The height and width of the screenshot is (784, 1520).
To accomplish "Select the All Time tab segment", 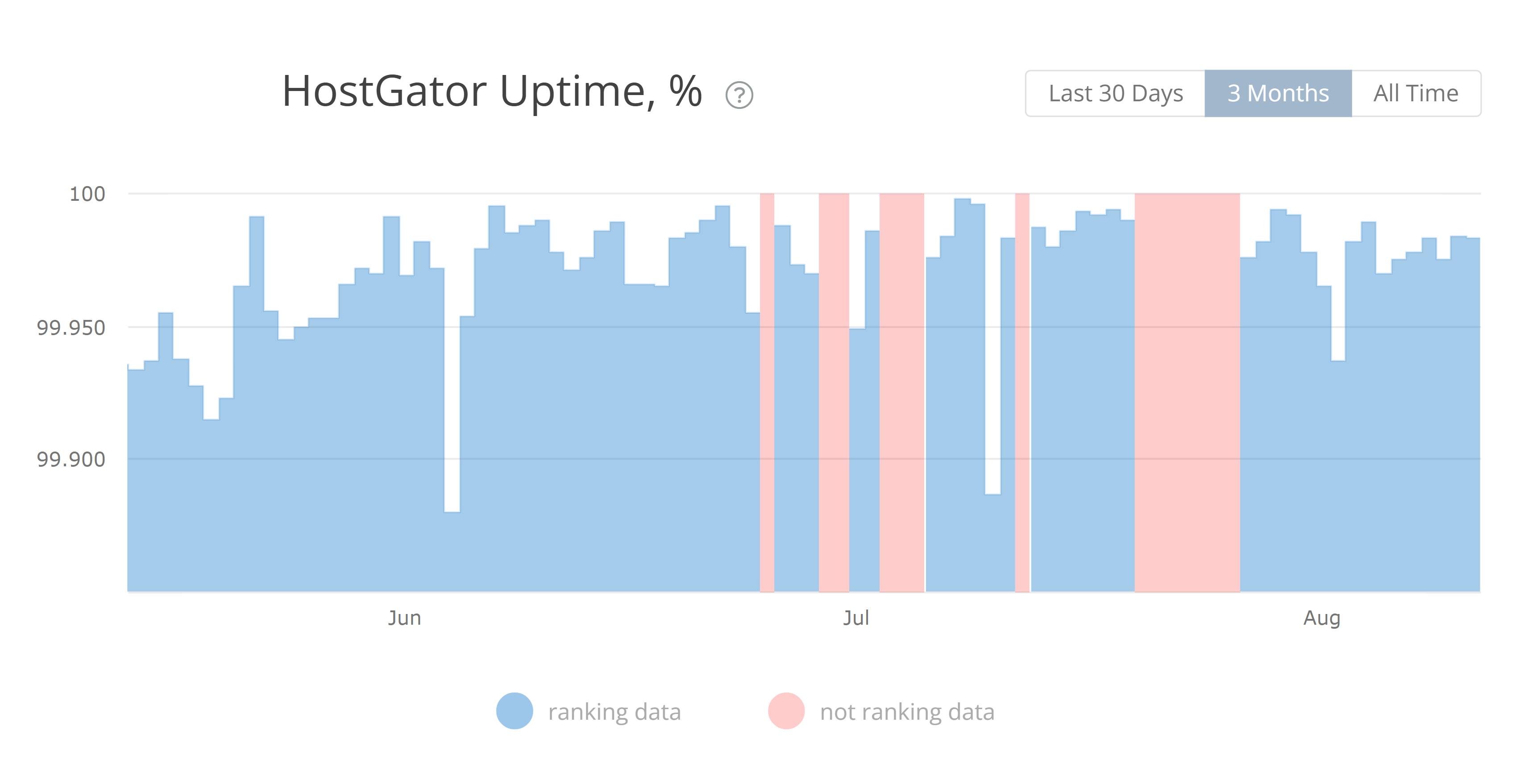I will 1416,93.
